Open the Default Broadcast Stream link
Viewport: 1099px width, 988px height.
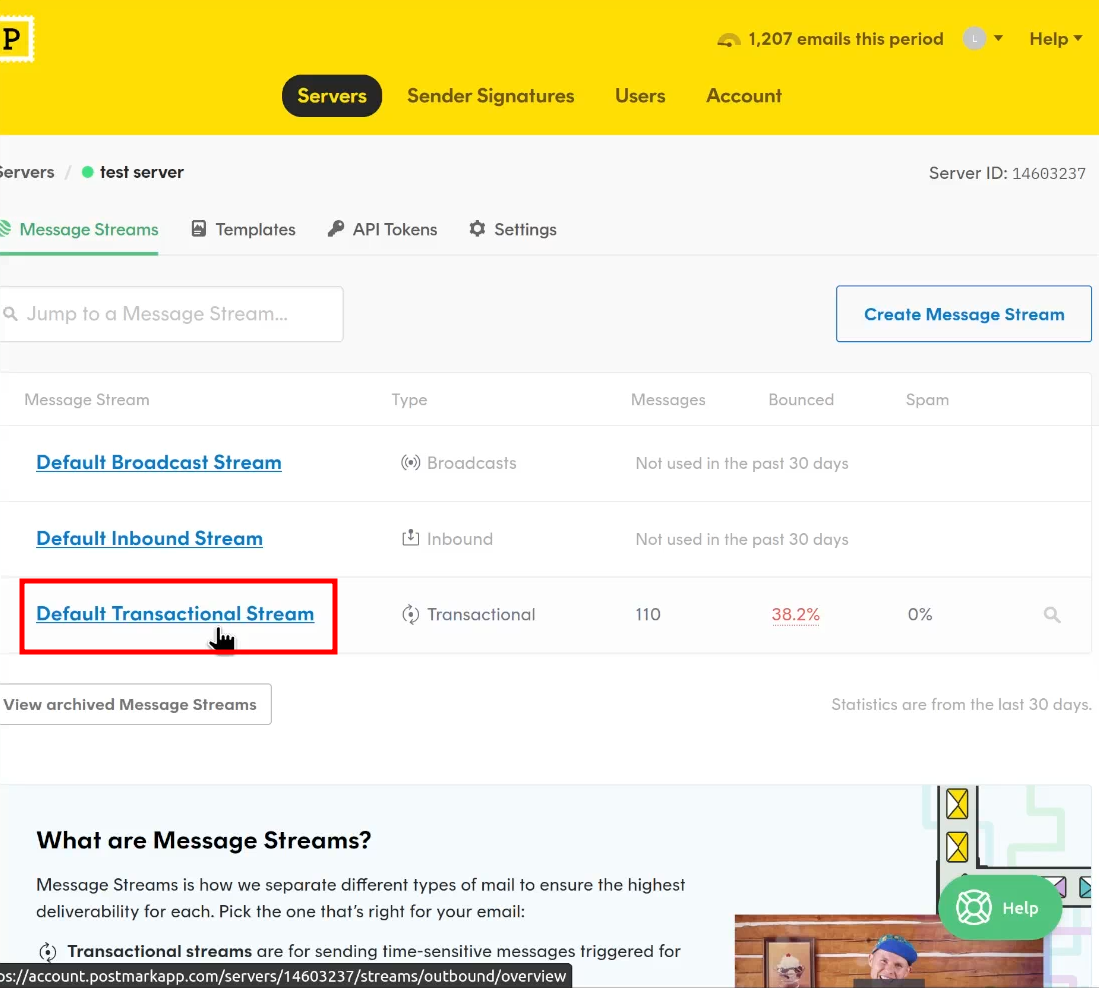(x=159, y=462)
